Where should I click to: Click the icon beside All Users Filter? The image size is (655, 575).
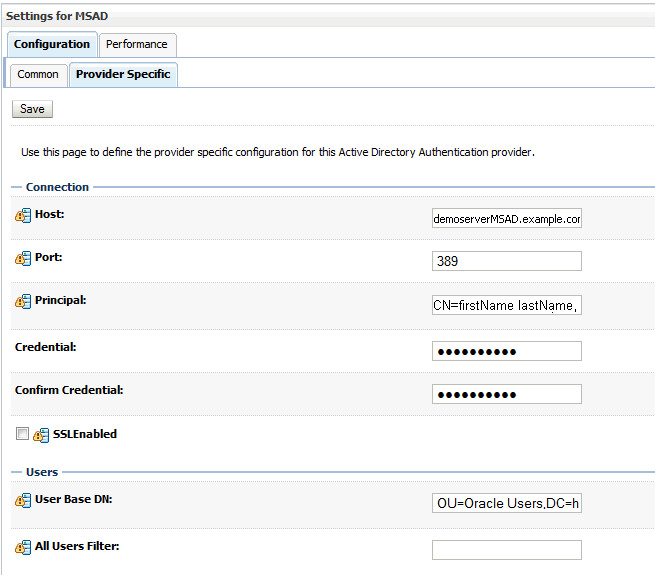point(23,548)
